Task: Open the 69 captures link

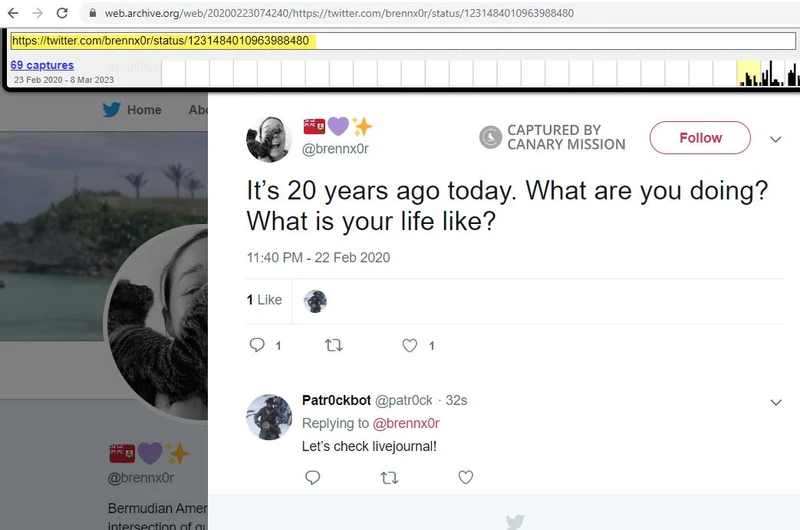Action: pyautogui.click(x=42, y=65)
